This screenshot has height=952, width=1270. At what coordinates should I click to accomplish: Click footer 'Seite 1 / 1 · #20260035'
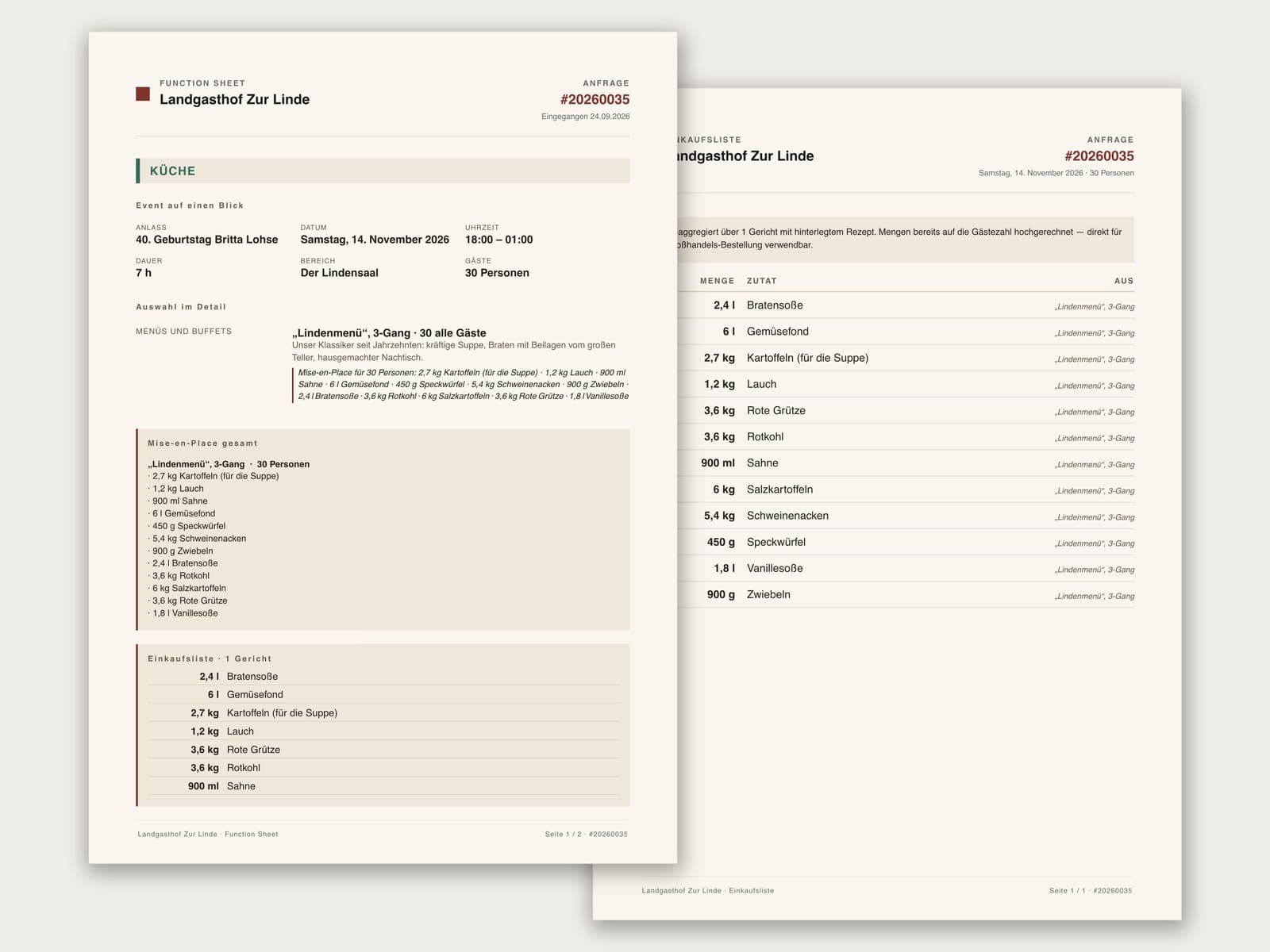click(1091, 890)
